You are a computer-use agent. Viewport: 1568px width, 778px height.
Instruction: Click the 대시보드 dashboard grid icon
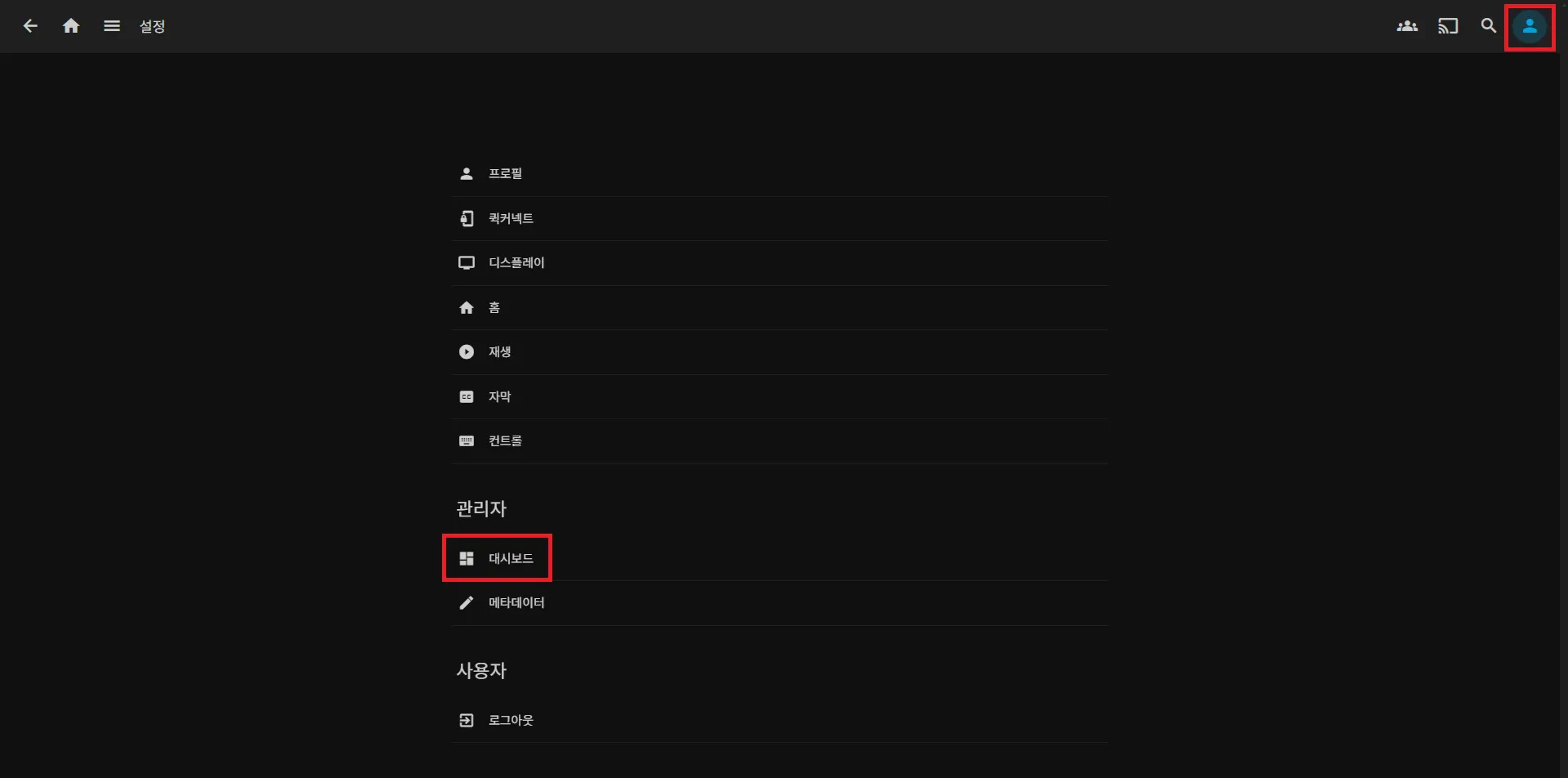(x=467, y=558)
